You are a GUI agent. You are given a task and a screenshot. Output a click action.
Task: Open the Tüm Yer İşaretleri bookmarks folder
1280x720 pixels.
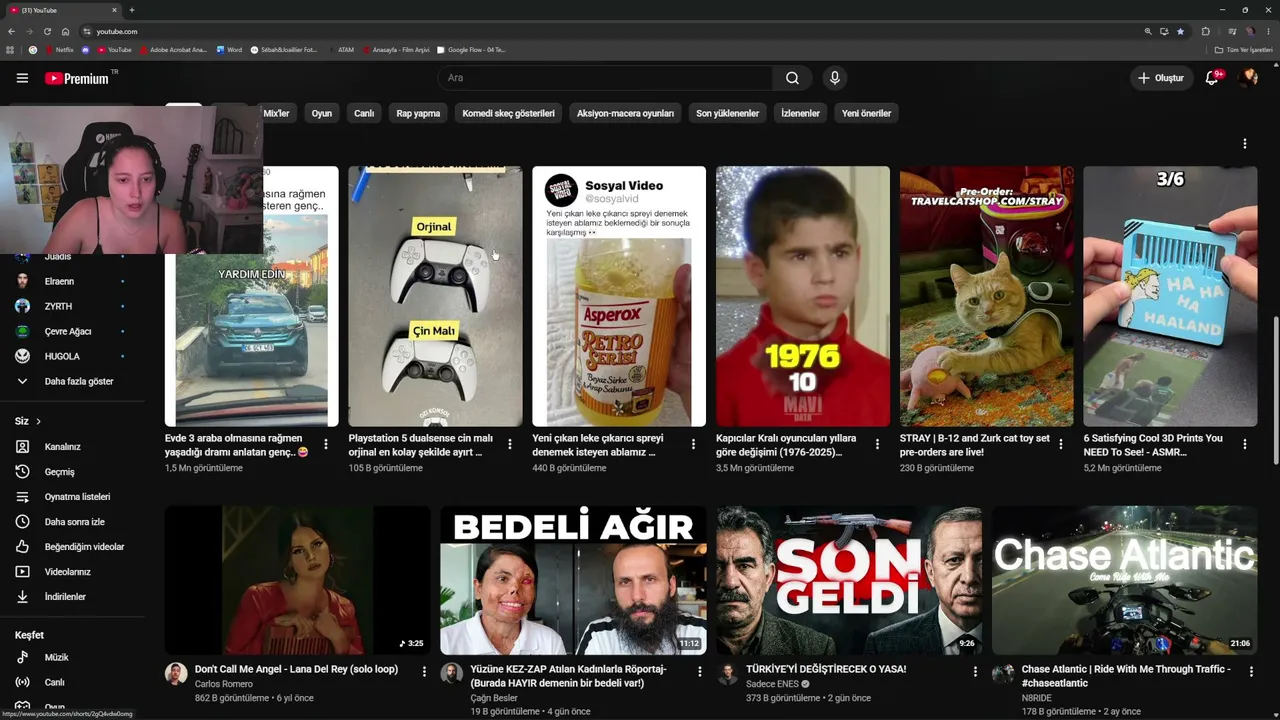[1244, 50]
